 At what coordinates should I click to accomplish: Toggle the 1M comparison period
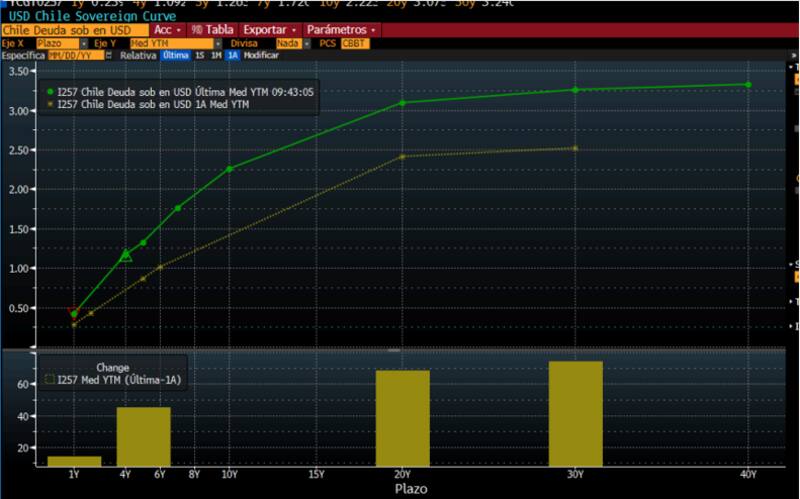point(215,56)
